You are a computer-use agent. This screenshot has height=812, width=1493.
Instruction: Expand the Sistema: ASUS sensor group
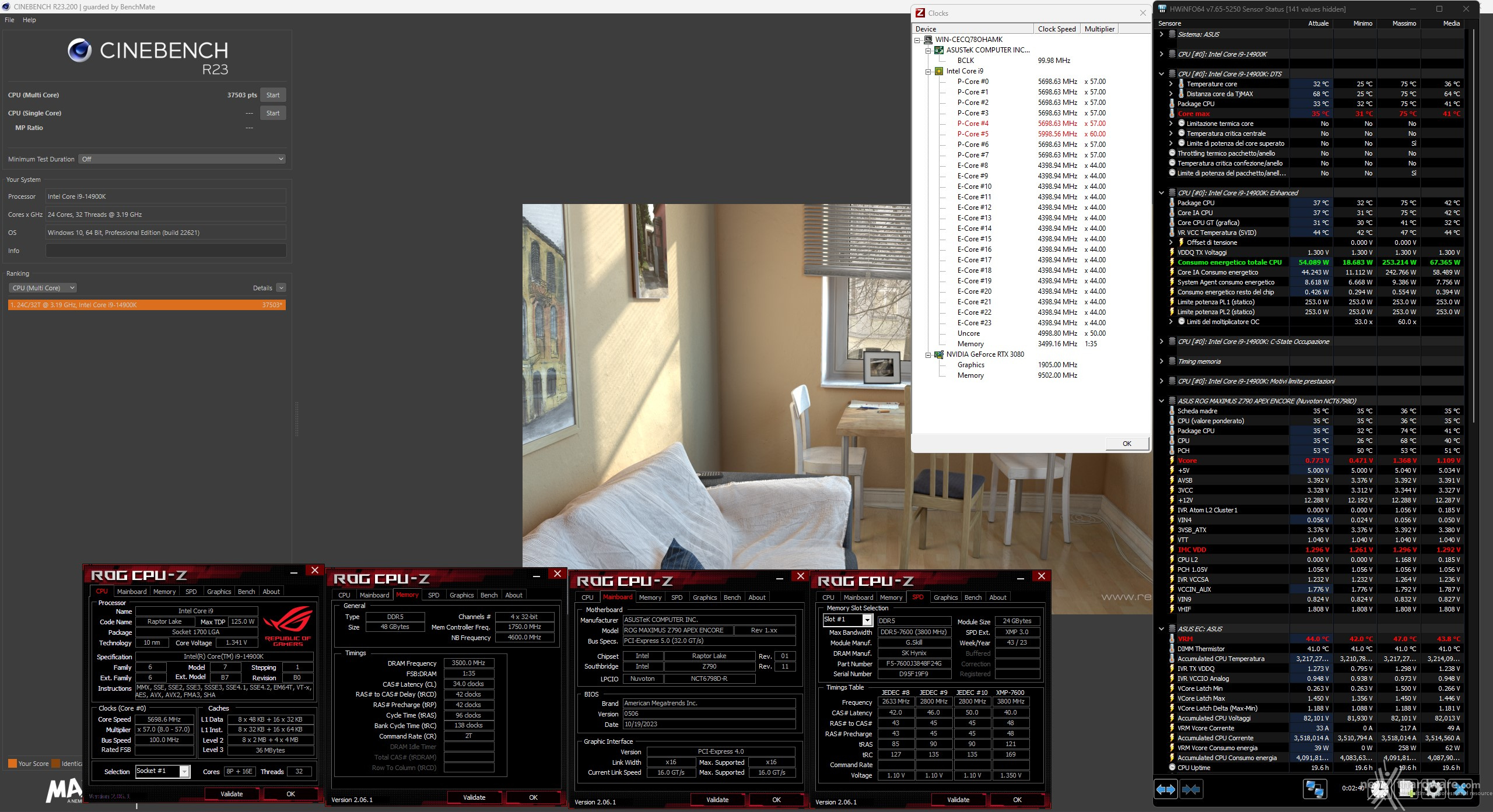click(x=1161, y=34)
